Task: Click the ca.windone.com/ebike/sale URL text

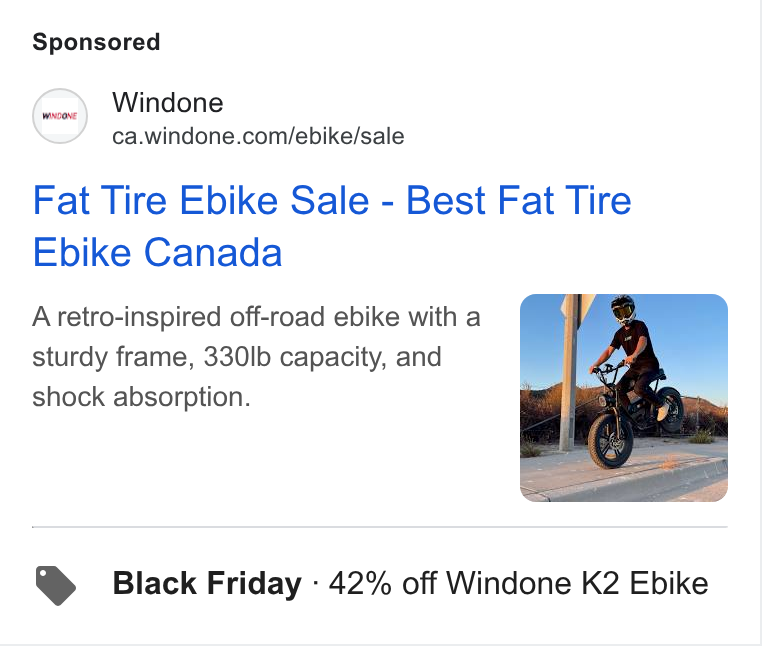Action: click(258, 136)
